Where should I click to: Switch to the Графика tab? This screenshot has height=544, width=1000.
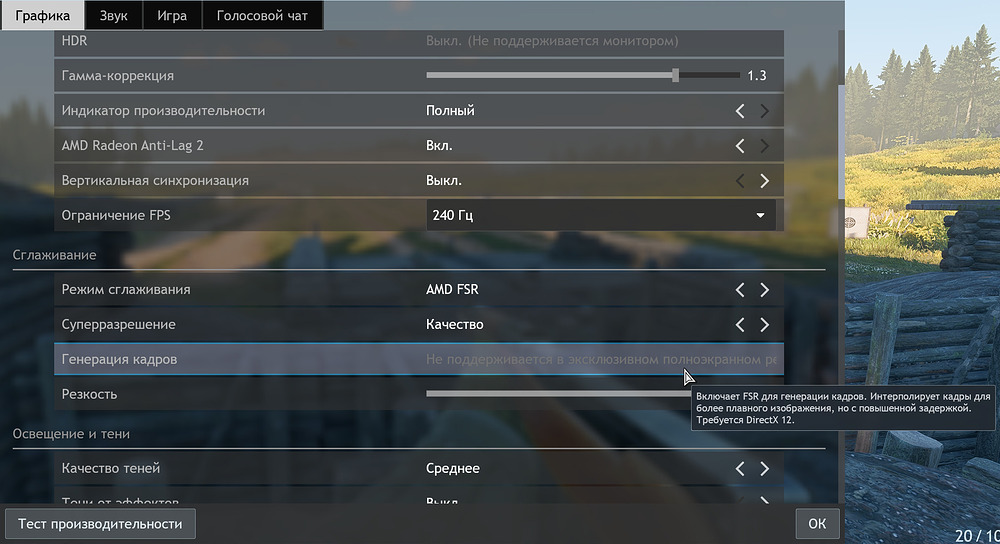[x=43, y=15]
